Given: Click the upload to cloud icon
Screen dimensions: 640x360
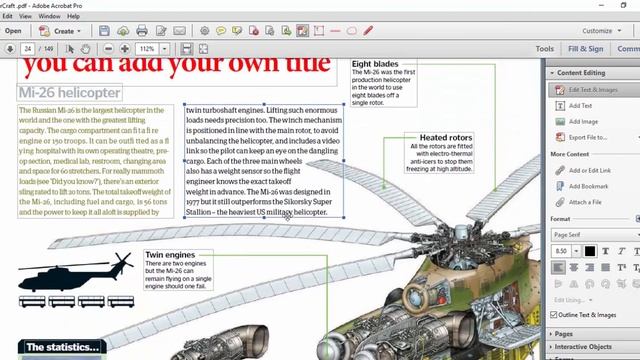Looking at the screenshot, I should pyautogui.click(x=123, y=31).
